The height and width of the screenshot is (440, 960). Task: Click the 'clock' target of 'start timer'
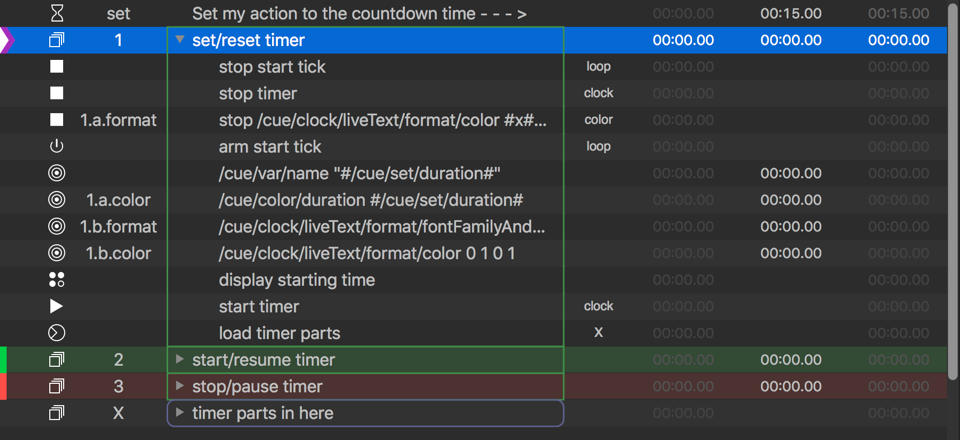(x=598, y=306)
